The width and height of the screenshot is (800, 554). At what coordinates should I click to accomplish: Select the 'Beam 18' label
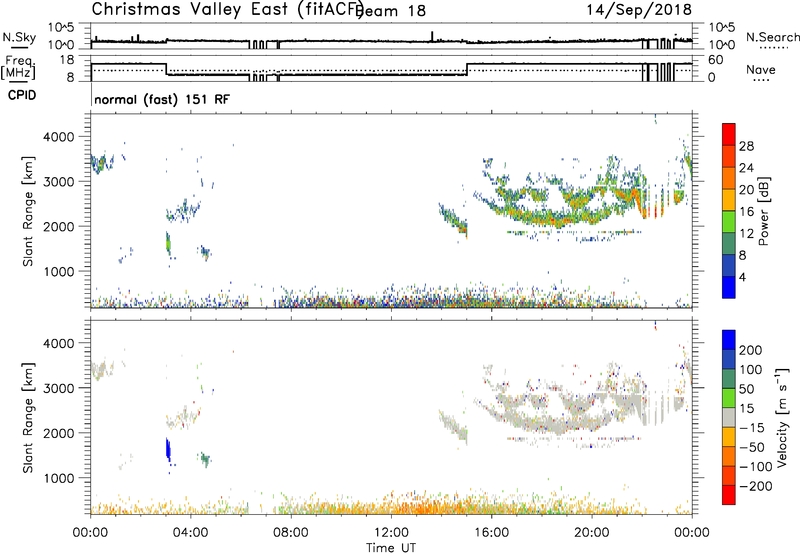click(x=391, y=11)
